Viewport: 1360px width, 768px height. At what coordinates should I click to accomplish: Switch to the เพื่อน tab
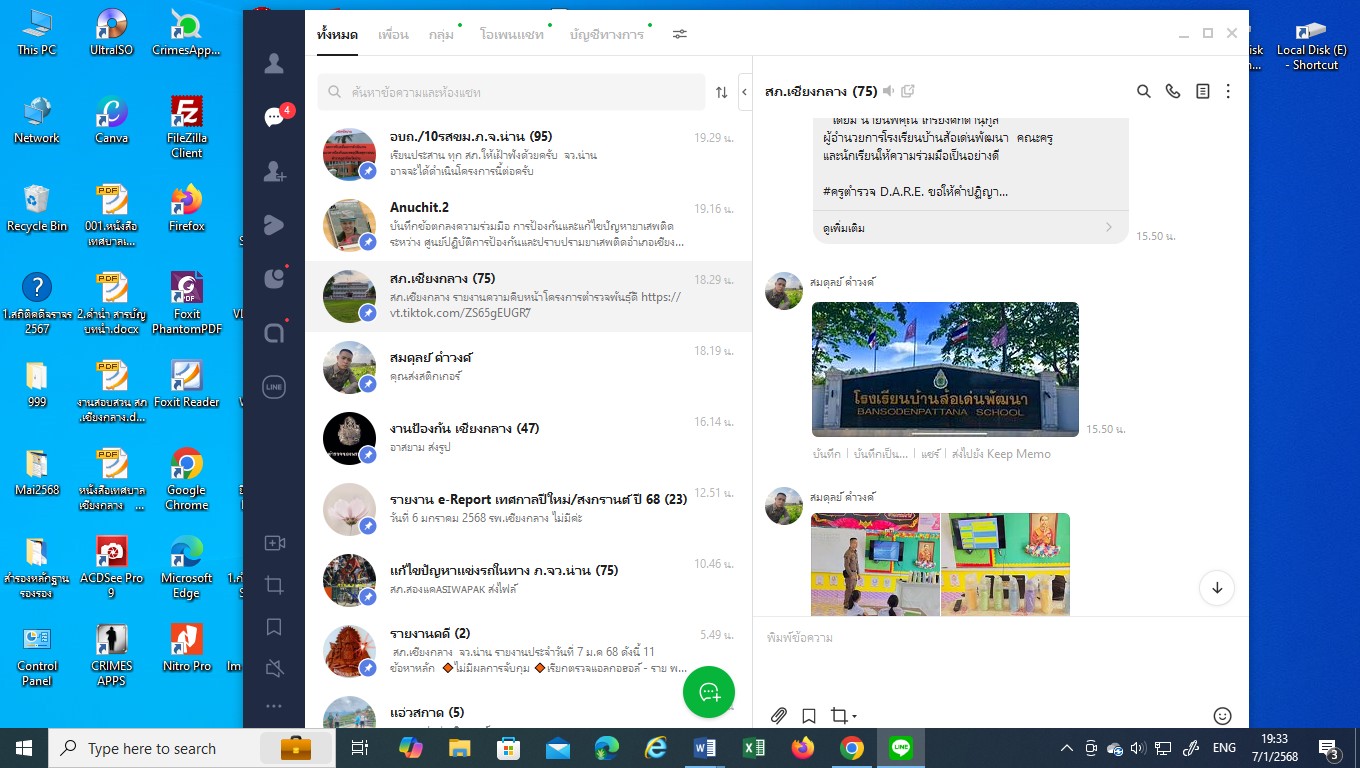click(393, 35)
